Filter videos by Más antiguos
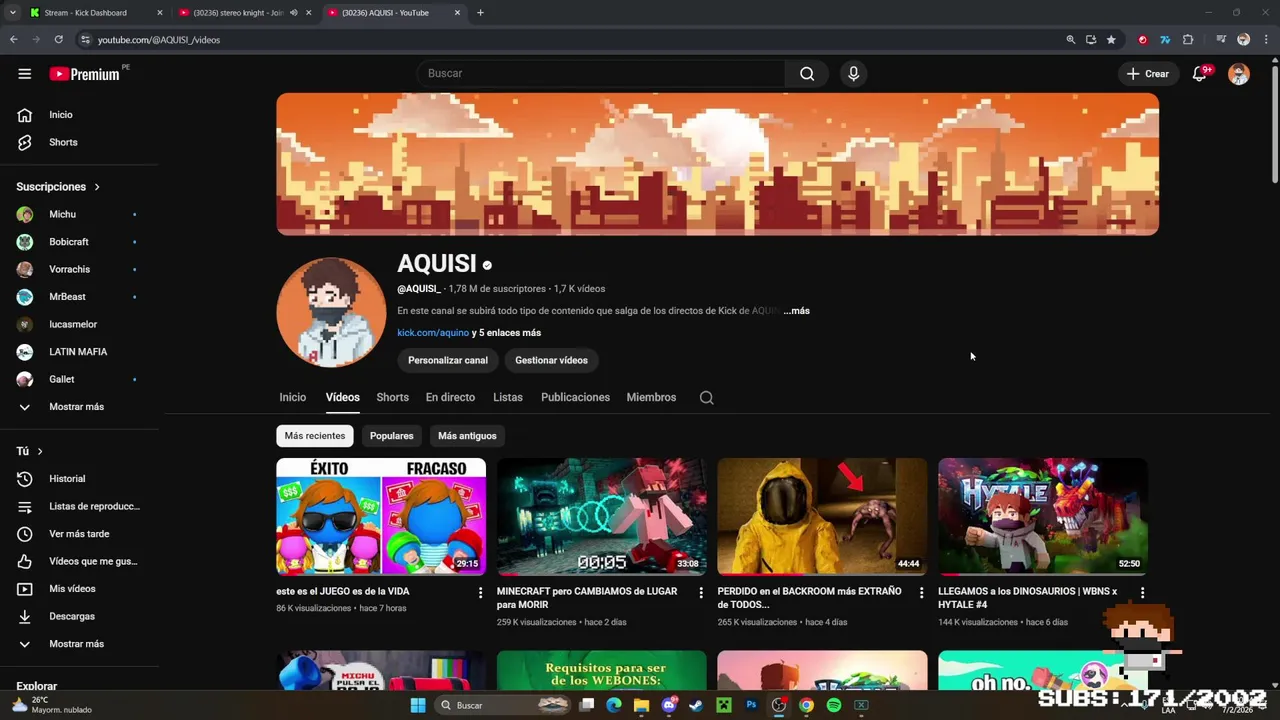The width and height of the screenshot is (1280, 720). pyautogui.click(x=467, y=436)
